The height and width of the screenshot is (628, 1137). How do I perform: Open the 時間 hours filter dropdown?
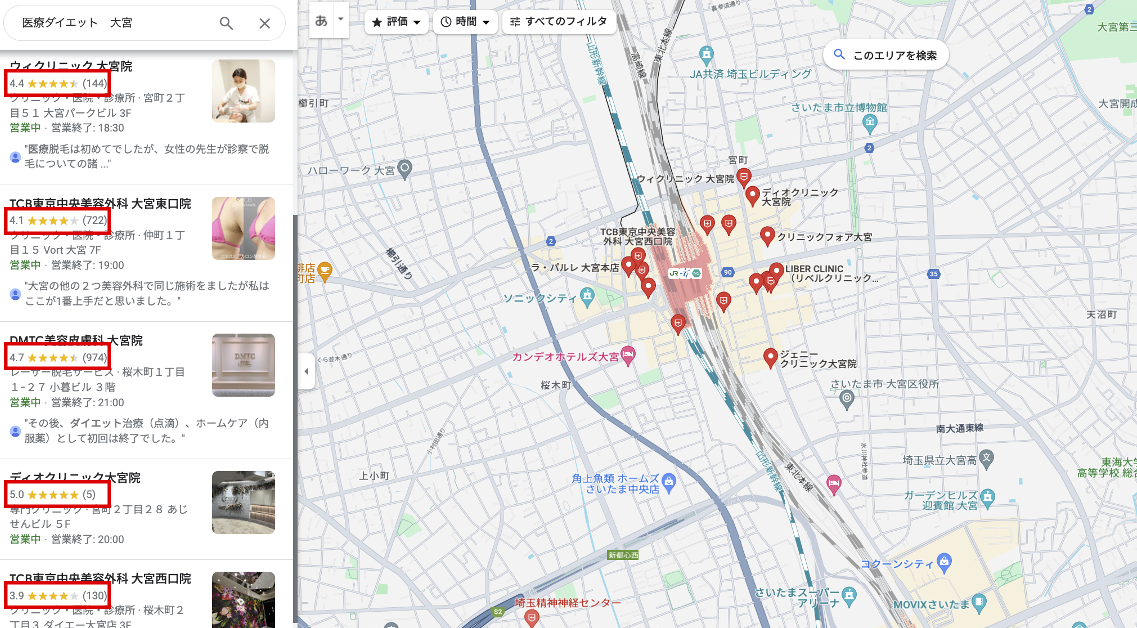(x=466, y=22)
